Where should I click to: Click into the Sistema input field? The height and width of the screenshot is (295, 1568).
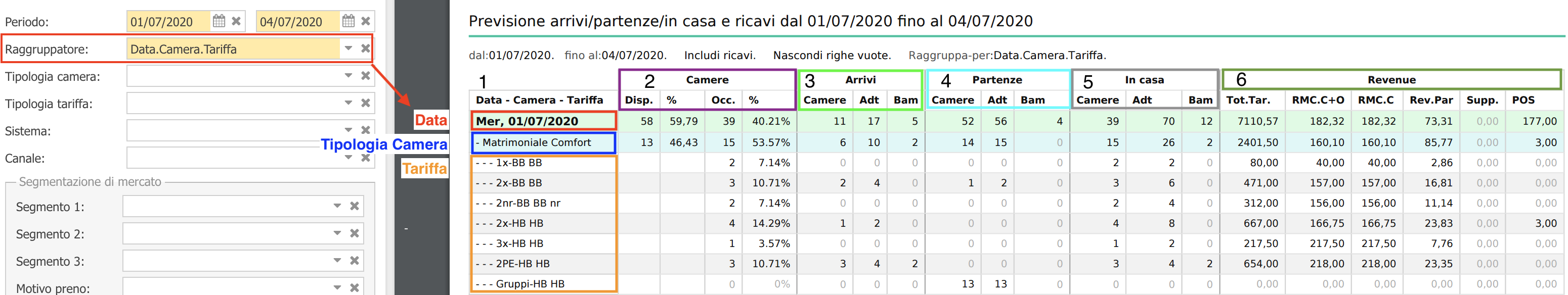(x=234, y=130)
